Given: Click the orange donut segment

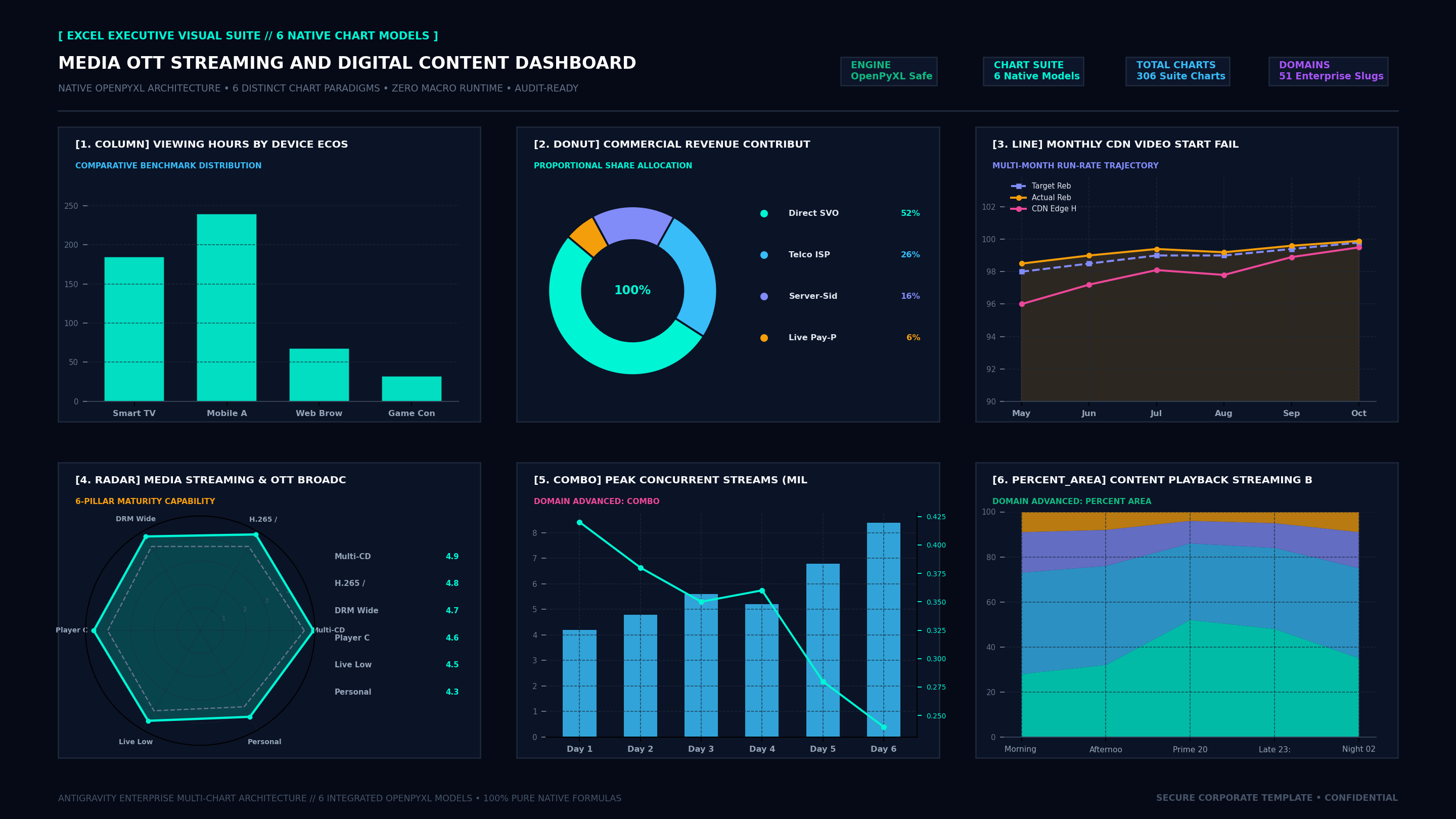Looking at the screenshot, I should 589,238.
